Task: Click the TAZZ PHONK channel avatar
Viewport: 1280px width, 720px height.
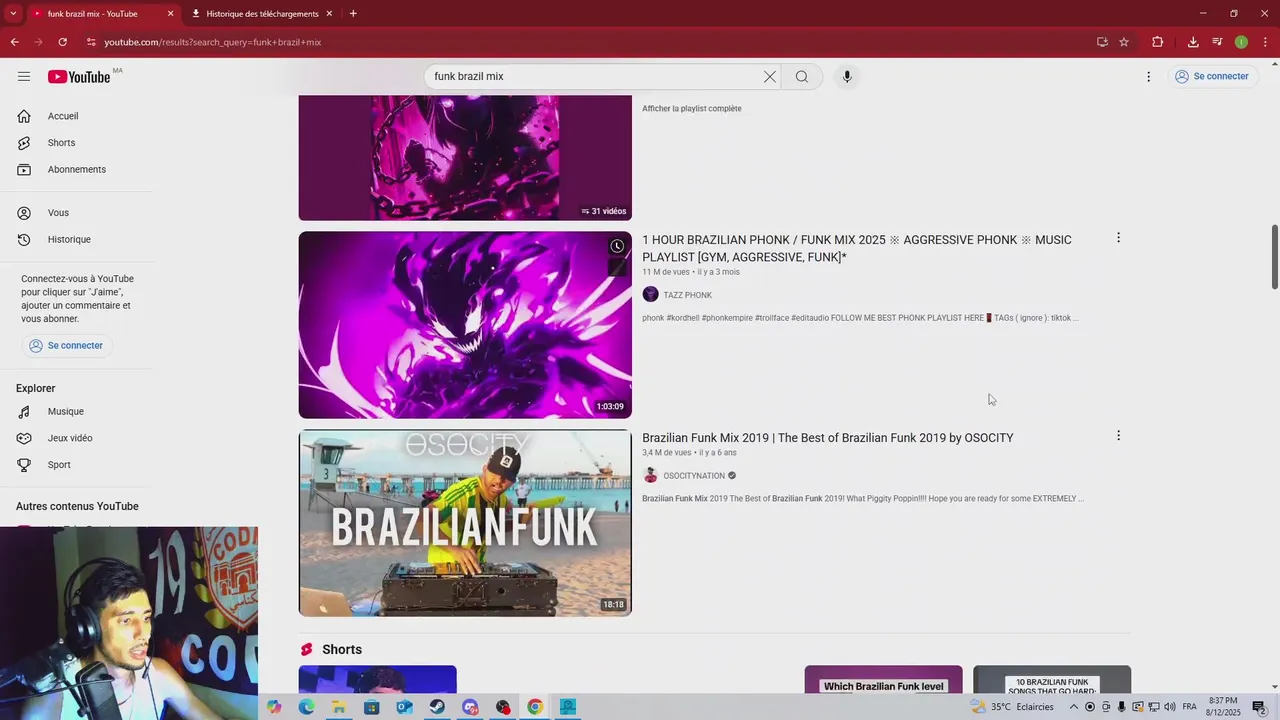Action: click(x=651, y=294)
